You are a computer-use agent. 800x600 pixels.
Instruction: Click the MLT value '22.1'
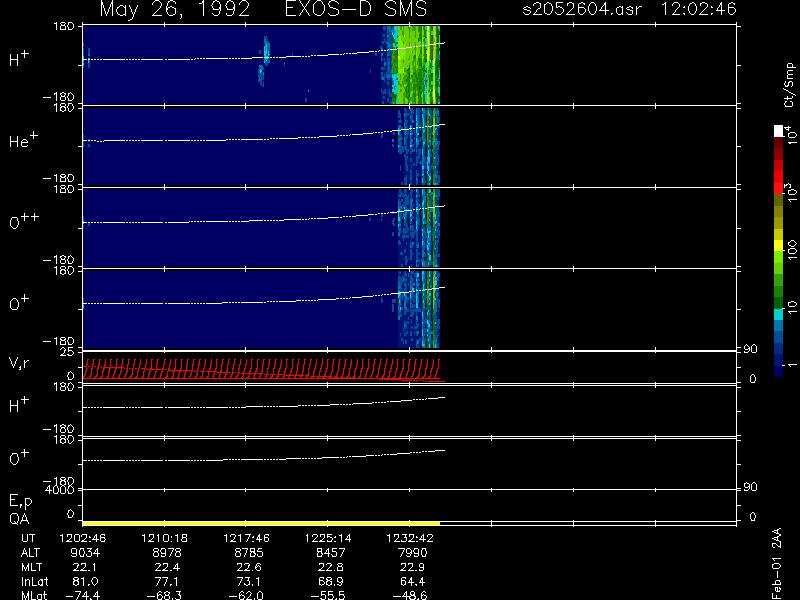[85, 567]
